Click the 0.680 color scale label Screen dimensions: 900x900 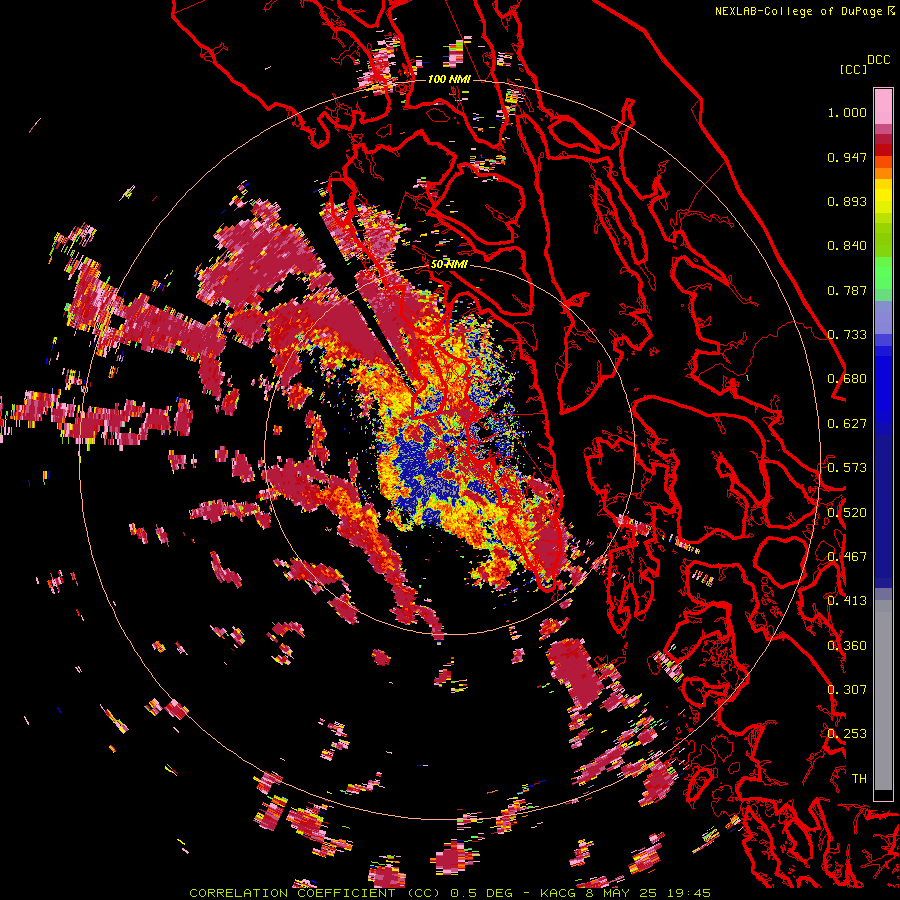point(847,379)
